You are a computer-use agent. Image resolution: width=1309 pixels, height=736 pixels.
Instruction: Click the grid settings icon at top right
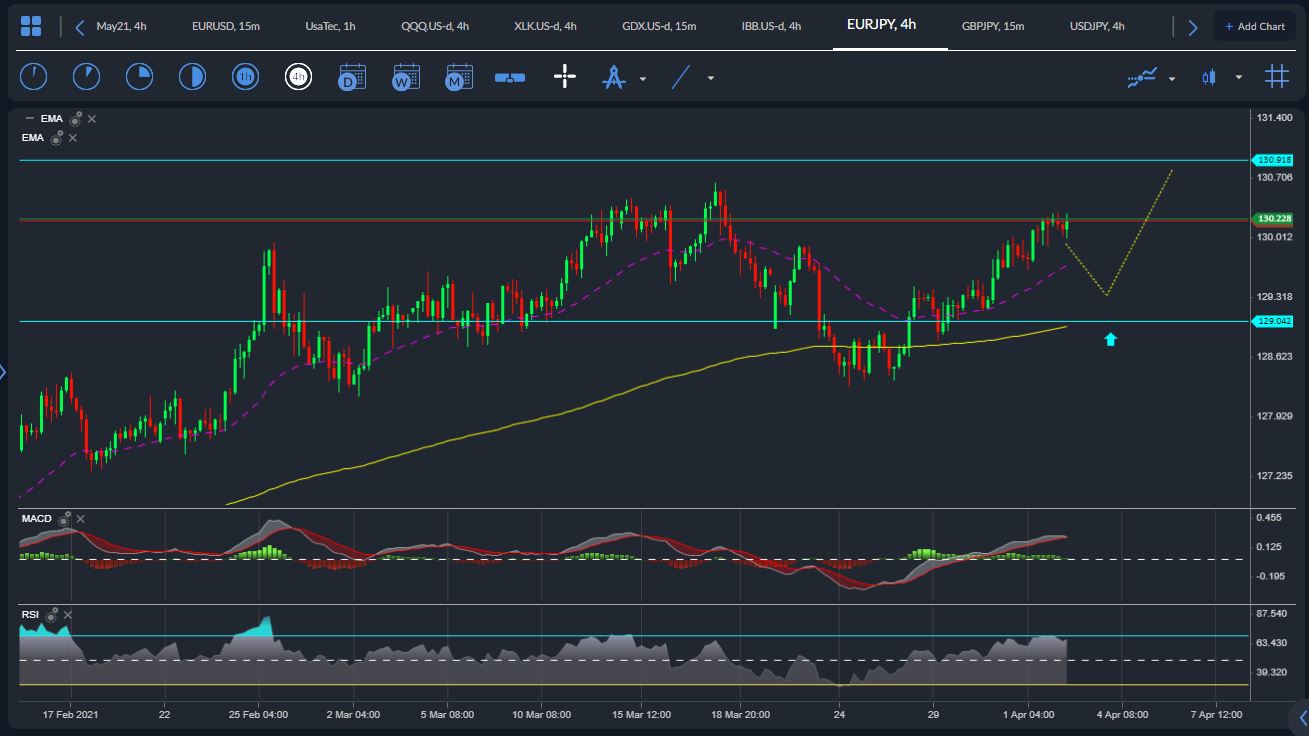coord(1276,76)
